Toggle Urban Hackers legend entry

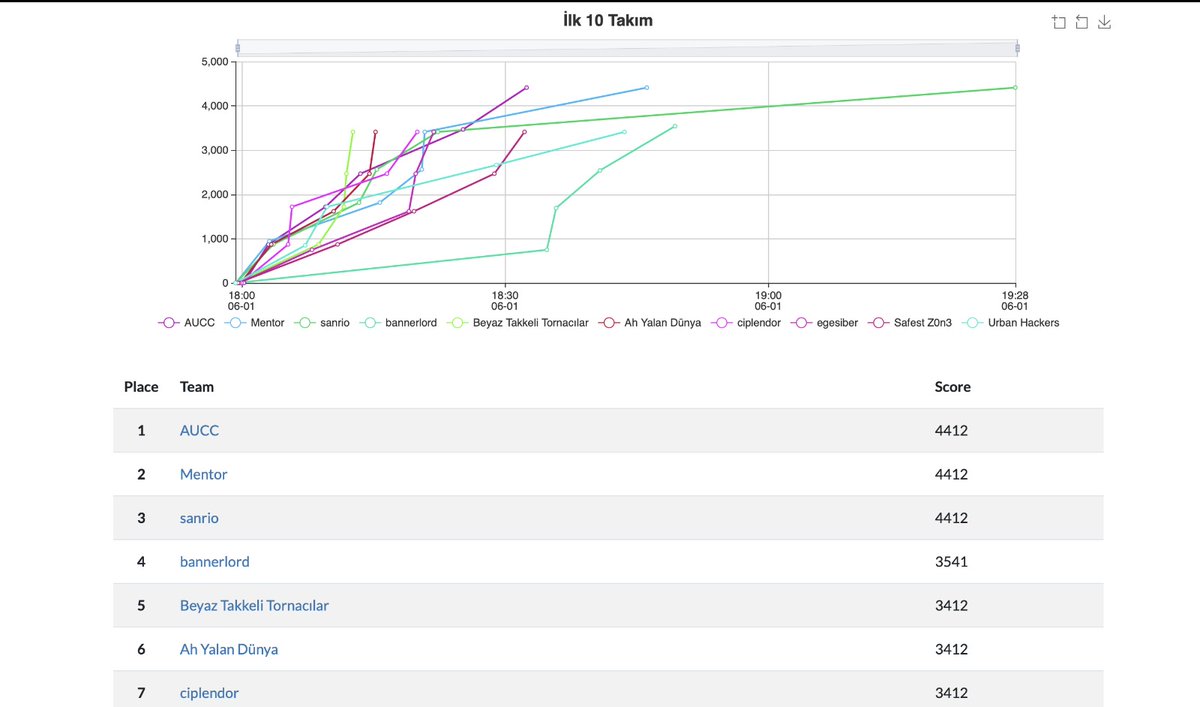click(1012, 323)
